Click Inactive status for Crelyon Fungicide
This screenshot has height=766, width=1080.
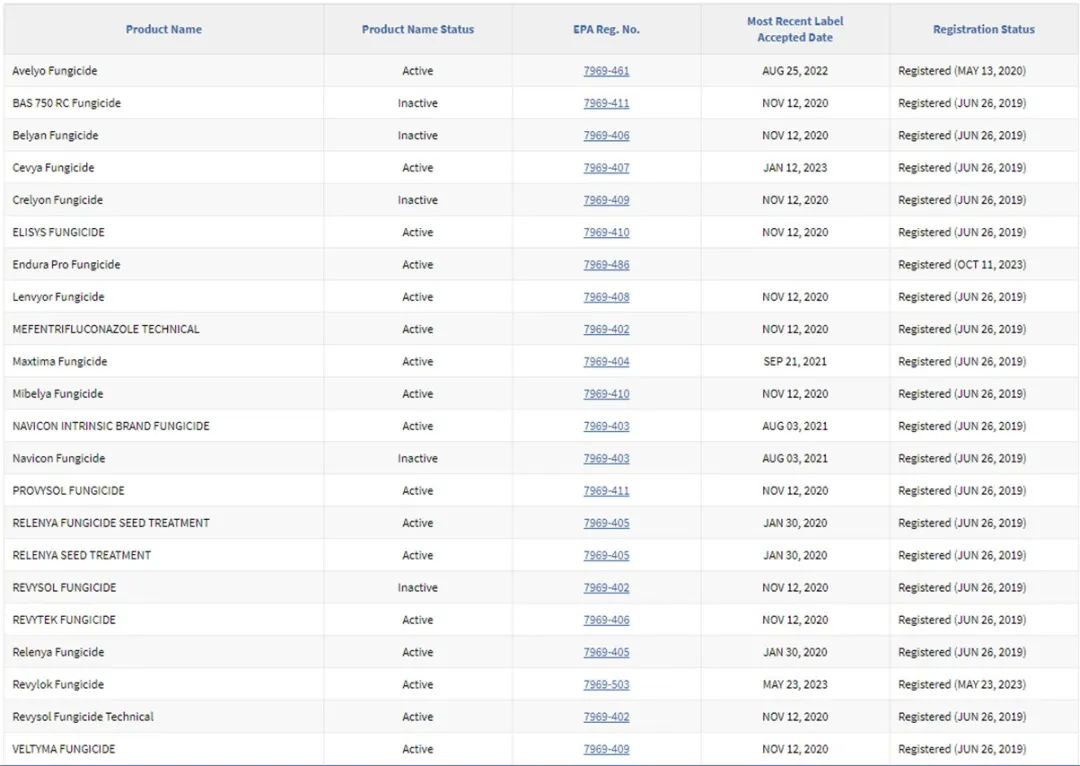coord(417,200)
